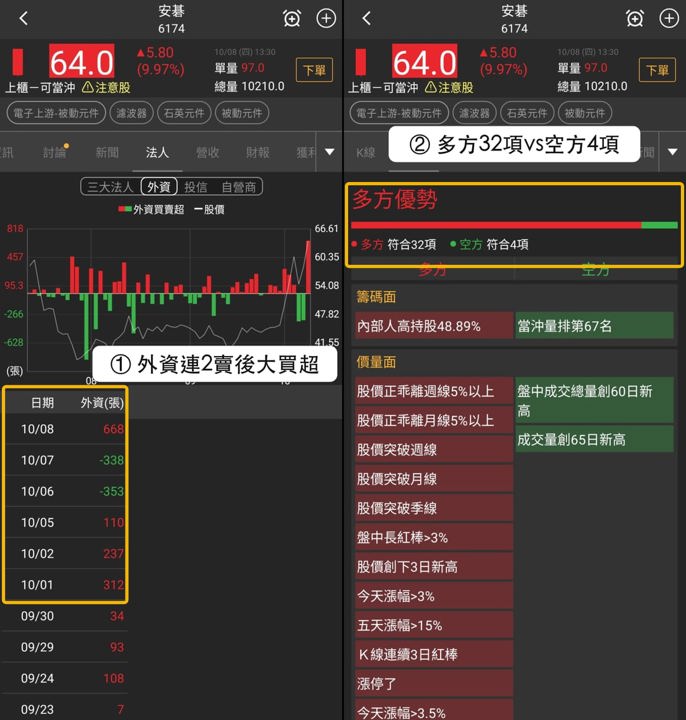Tap the 多方/空方 ratio bar
The height and width of the screenshot is (720, 686).
514,225
